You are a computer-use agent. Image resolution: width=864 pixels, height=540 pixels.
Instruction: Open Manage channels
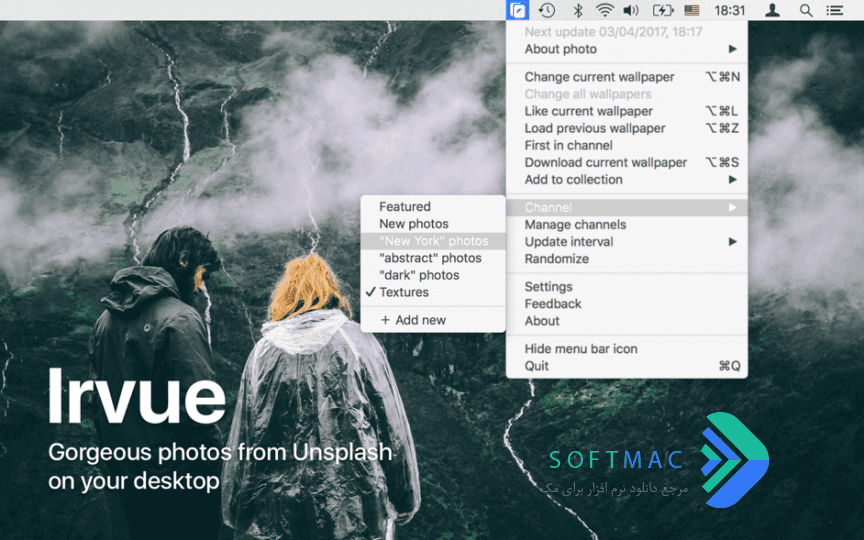tap(627, 224)
